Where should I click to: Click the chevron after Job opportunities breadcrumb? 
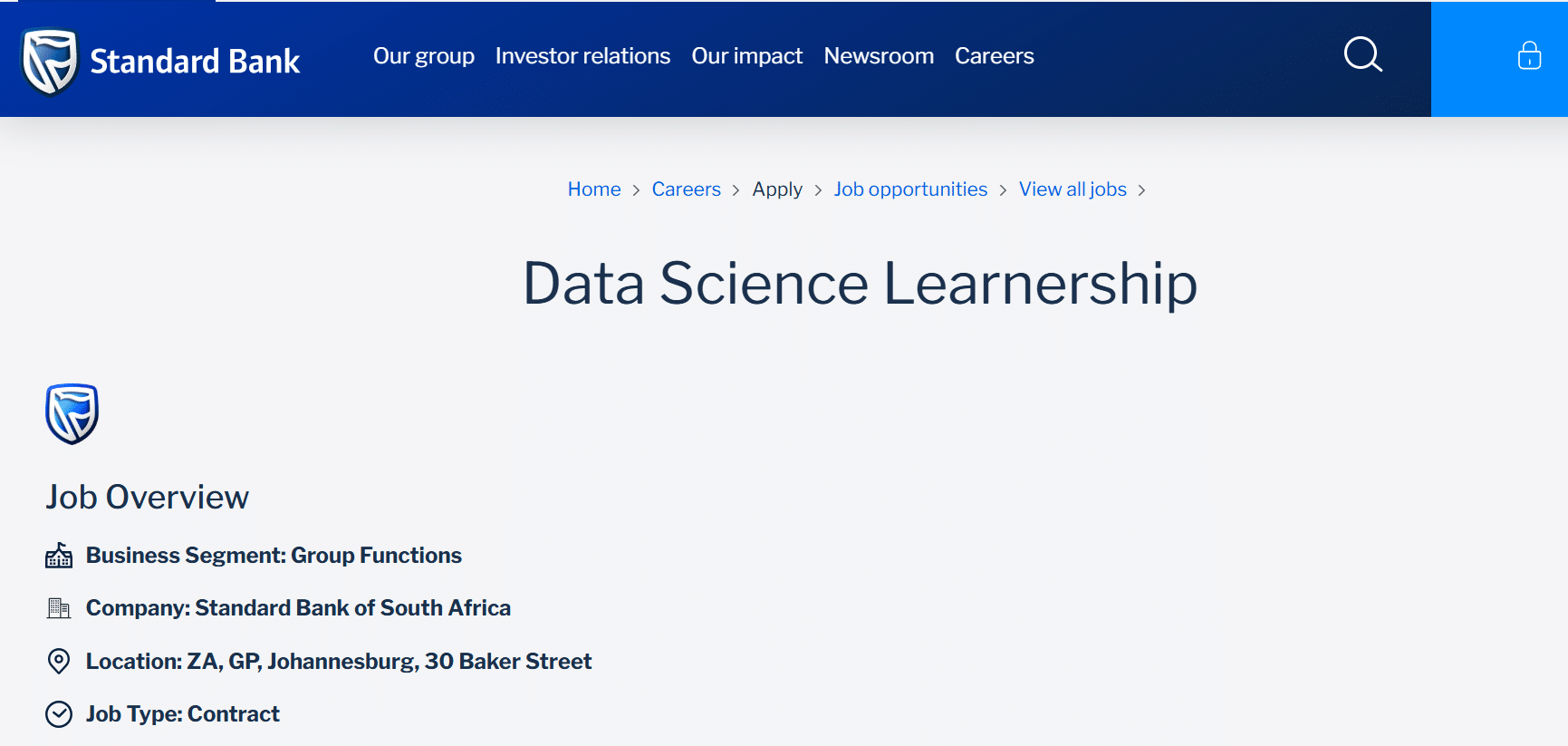(1003, 190)
